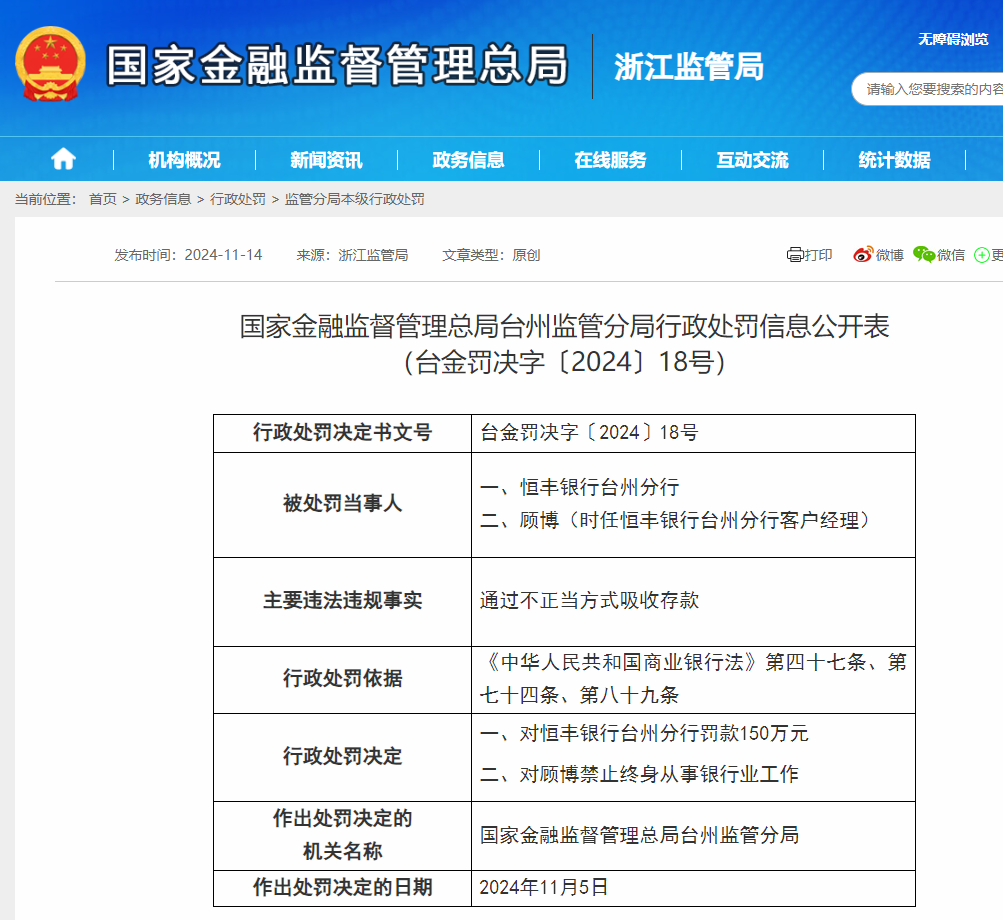Click the source text 来源：浙江监管局
The height and width of the screenshot is (920, 1003).
point(352,255)
